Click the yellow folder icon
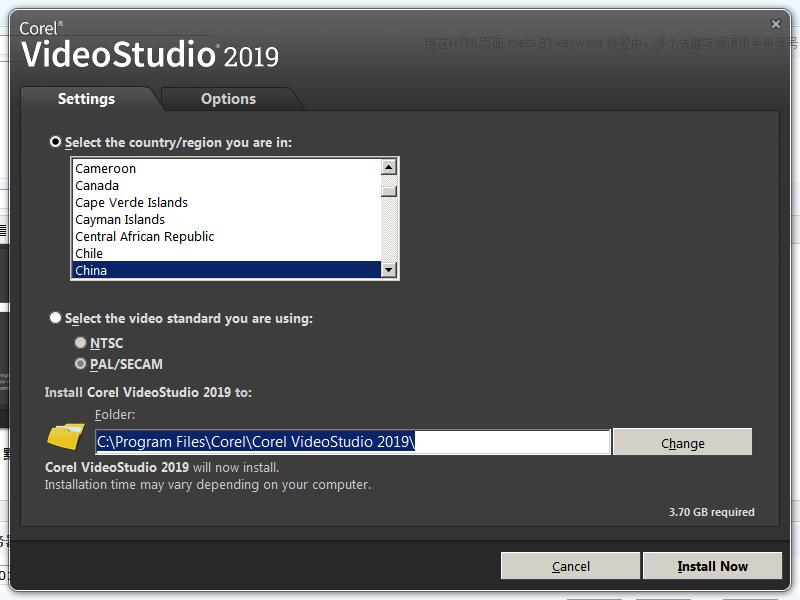Image resolution: width=800 pixels, height=600 pixels. (x=65, y=436)
